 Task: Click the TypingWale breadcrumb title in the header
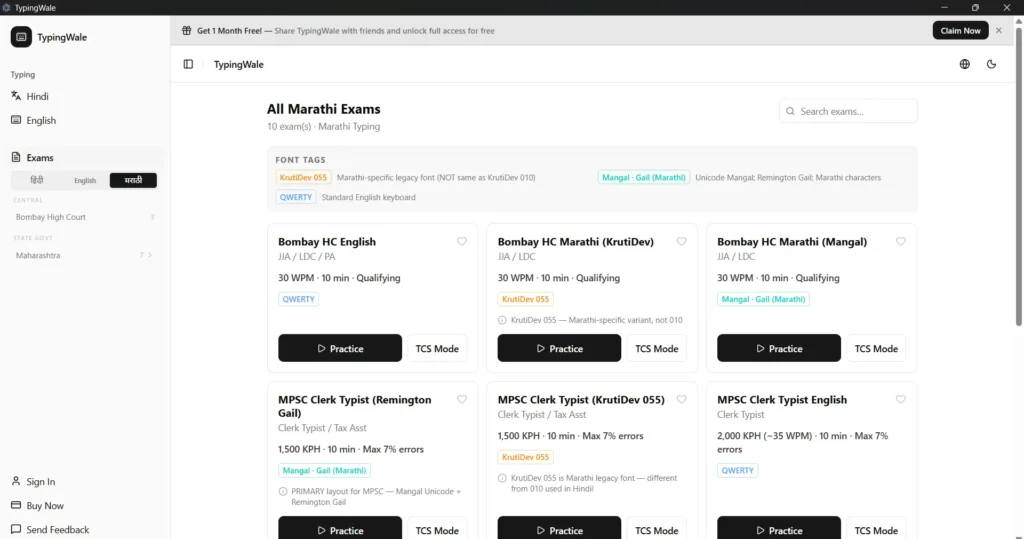point(238,64)
